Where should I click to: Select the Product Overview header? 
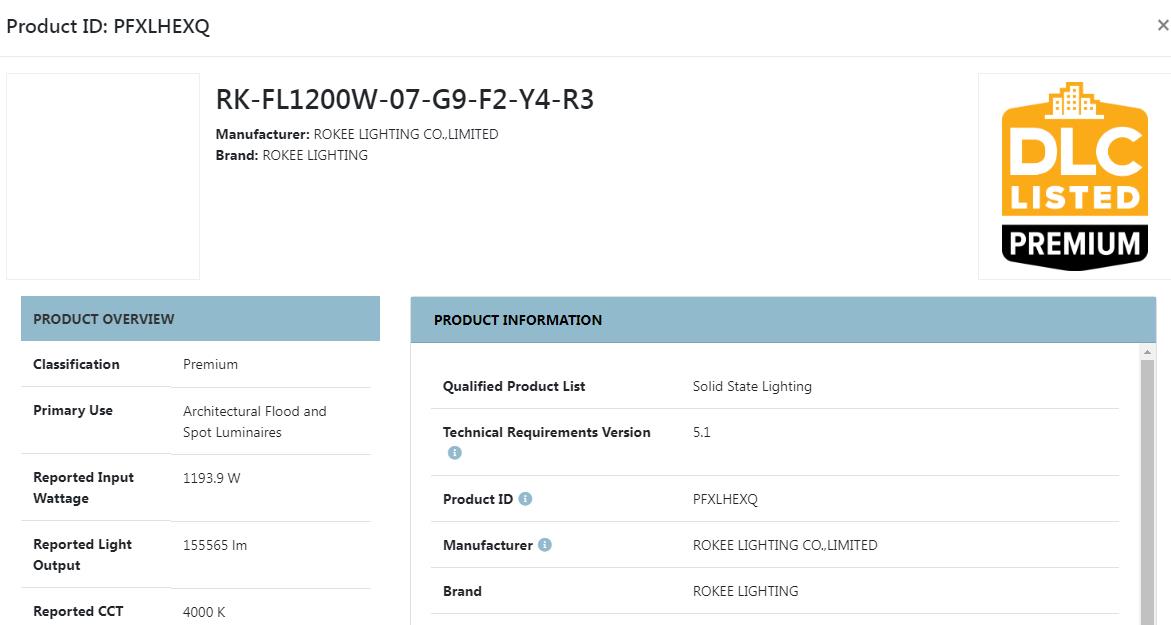(x=200, y=319)
